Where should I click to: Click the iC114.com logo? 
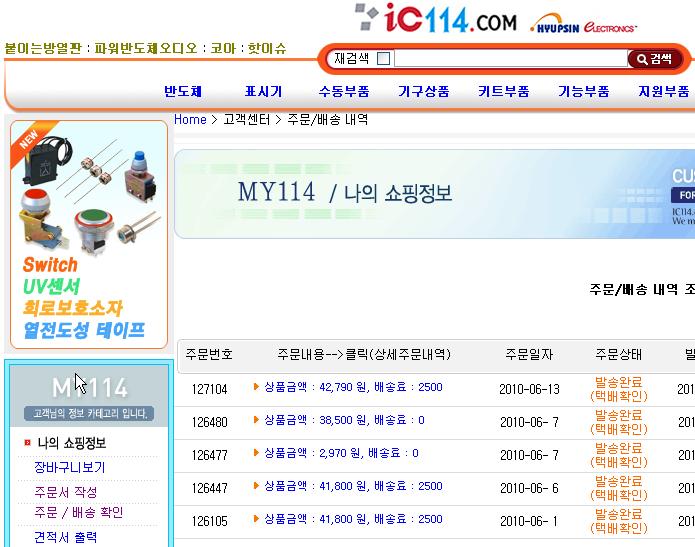click(435, 19)
